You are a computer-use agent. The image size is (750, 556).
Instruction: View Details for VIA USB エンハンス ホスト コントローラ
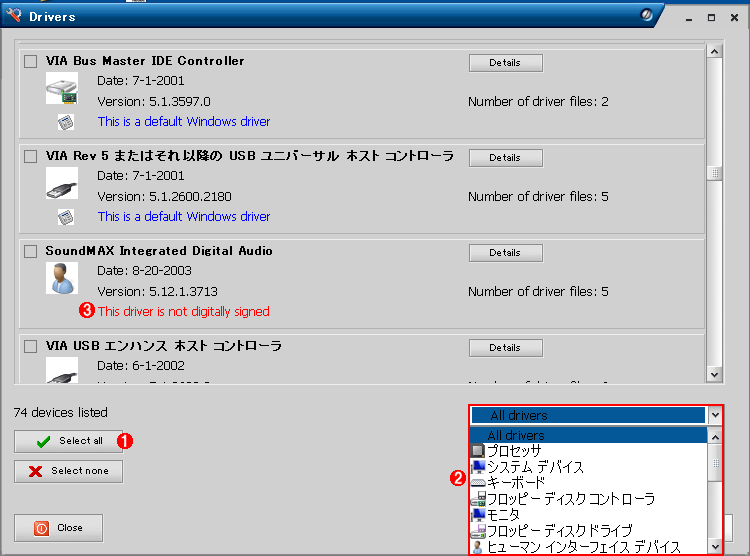coord(506,348)
